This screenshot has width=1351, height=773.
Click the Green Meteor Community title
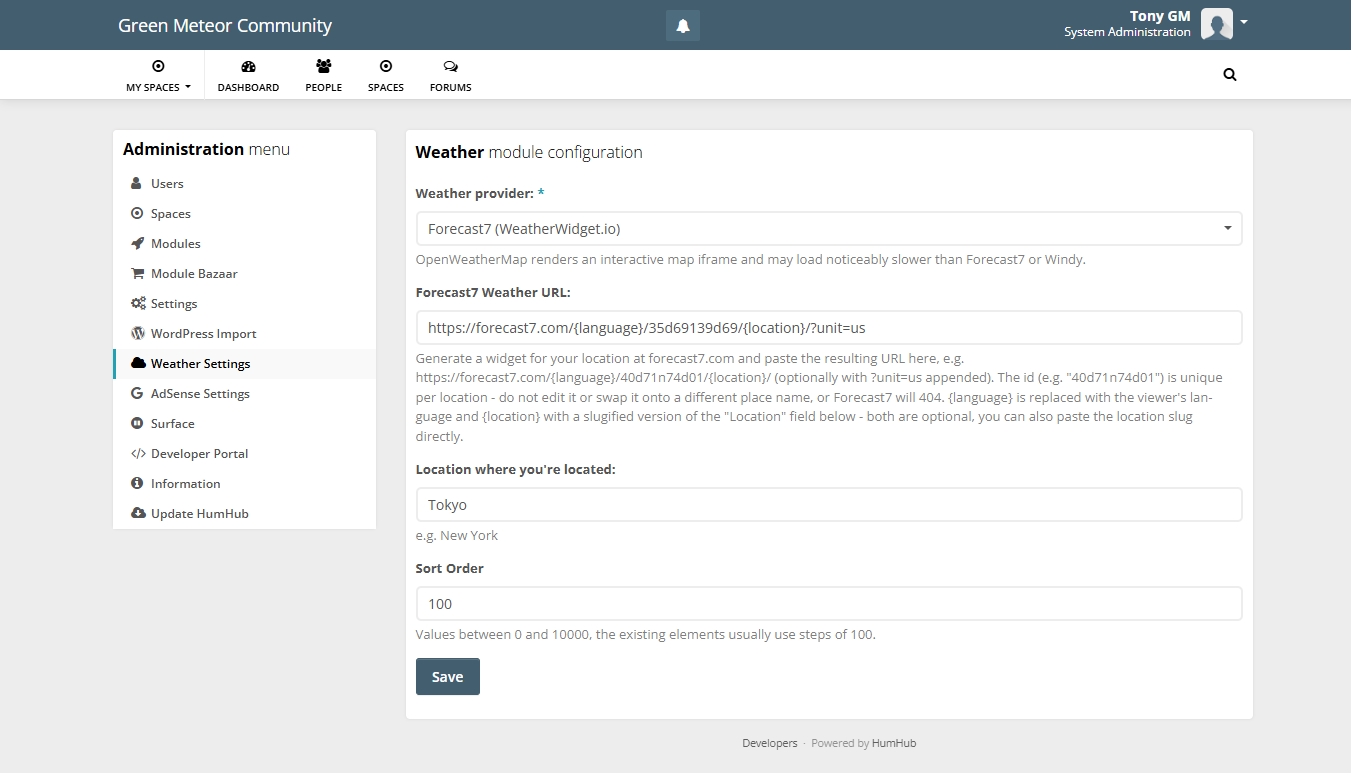pyautogui.click(x=225, y=26)
